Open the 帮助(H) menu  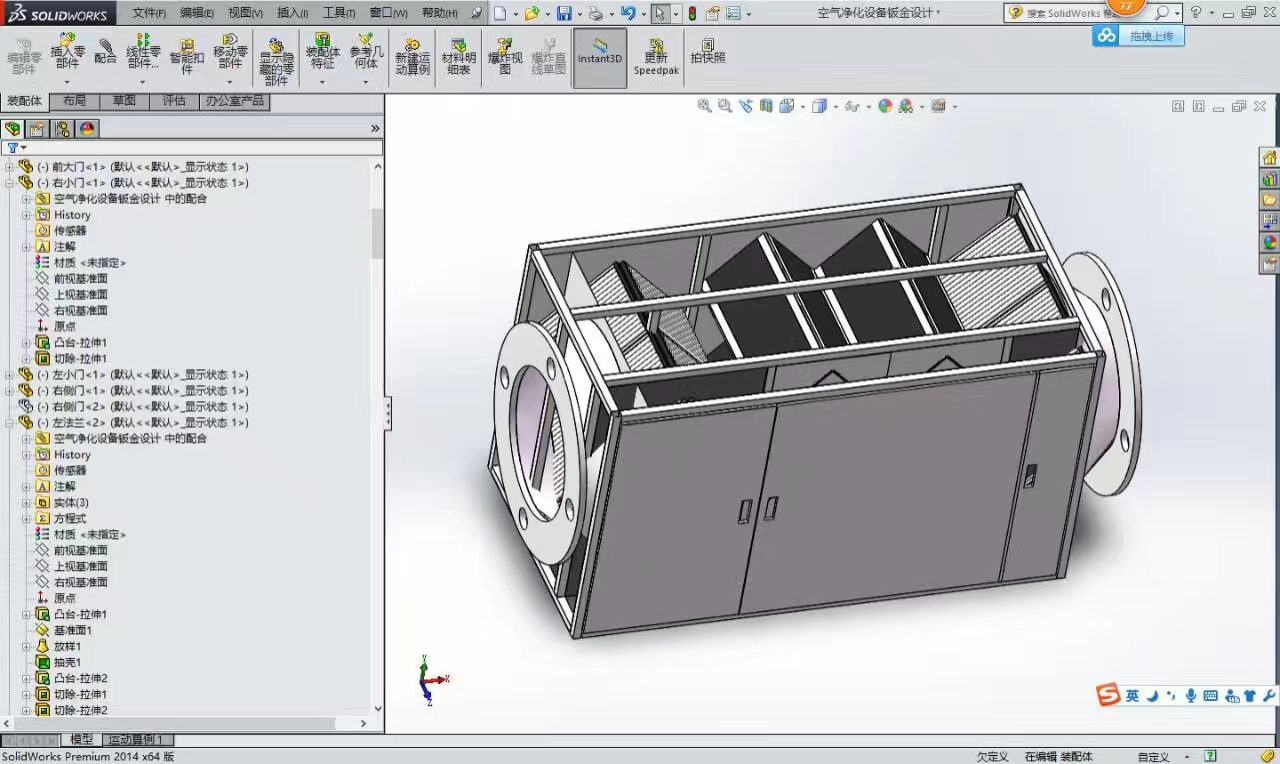click(x=439, y=13)
